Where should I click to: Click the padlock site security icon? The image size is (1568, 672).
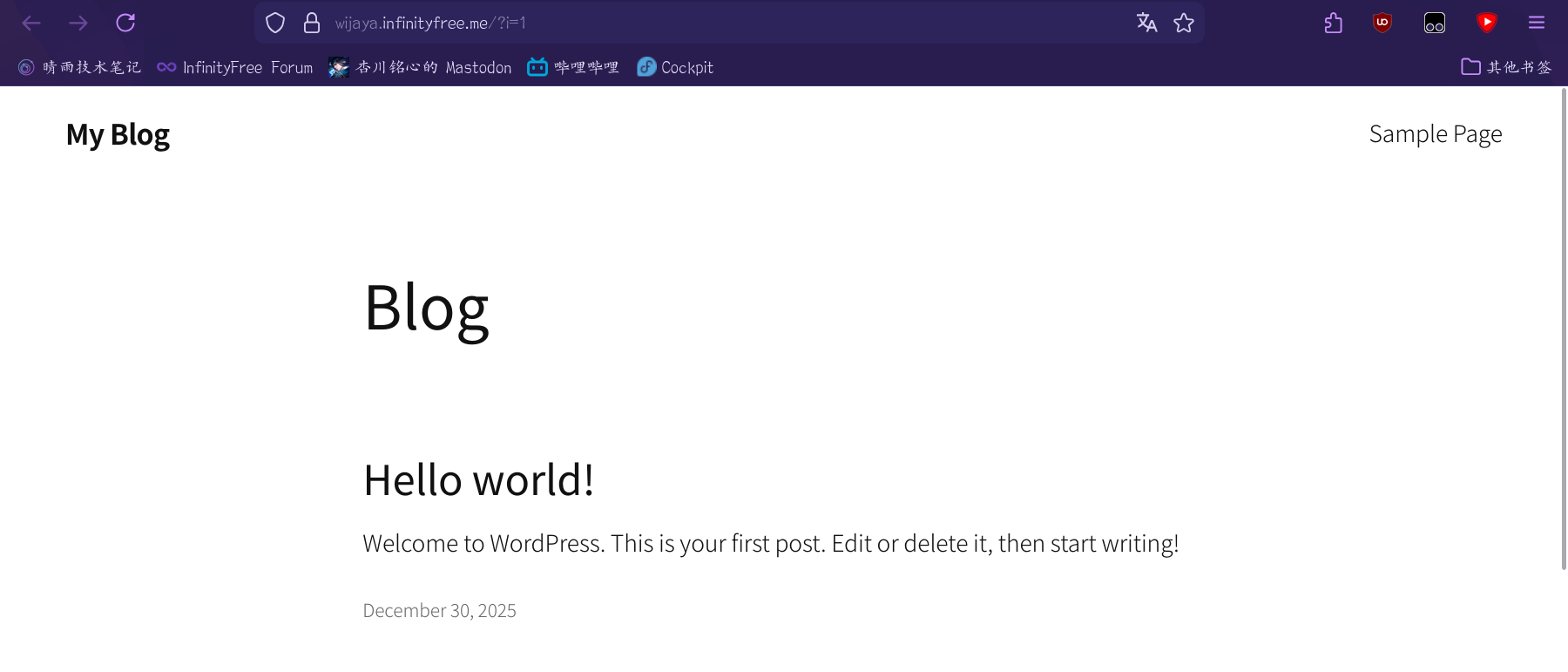[311, 24]
